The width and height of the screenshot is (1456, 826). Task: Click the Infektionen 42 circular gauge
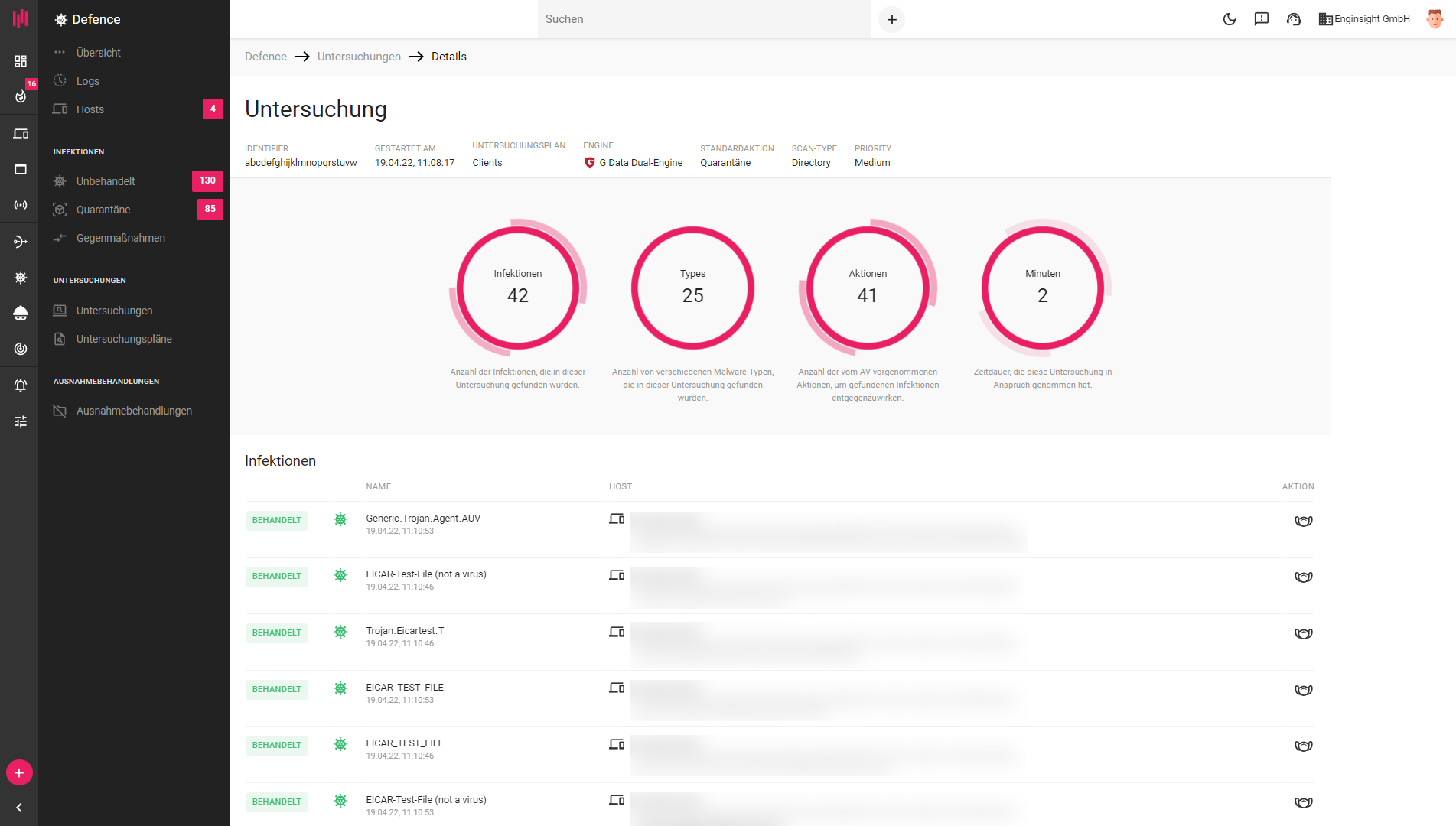click(518, 288)
